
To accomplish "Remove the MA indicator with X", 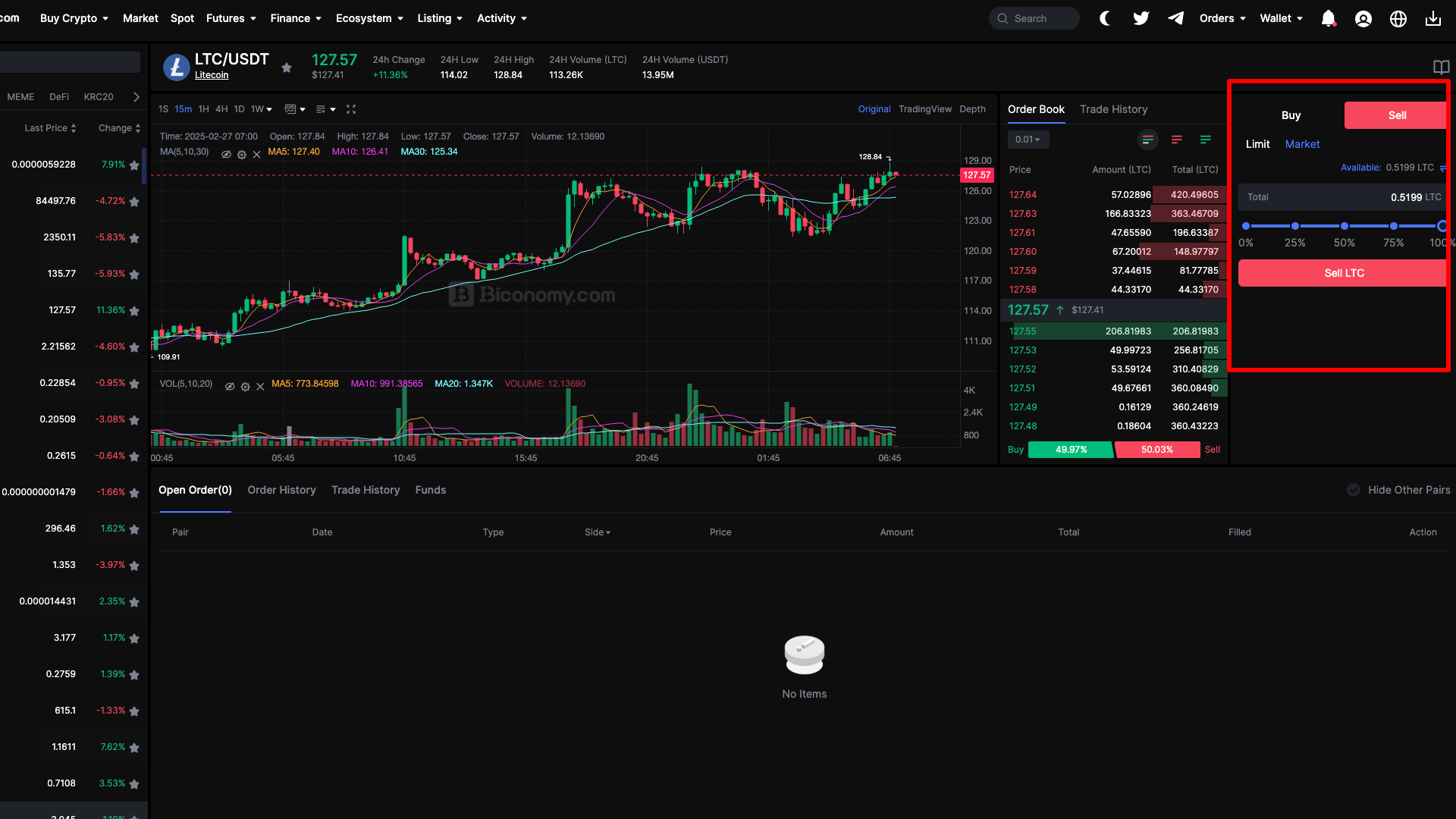I will pyautogui.click(x=256, y=154).
